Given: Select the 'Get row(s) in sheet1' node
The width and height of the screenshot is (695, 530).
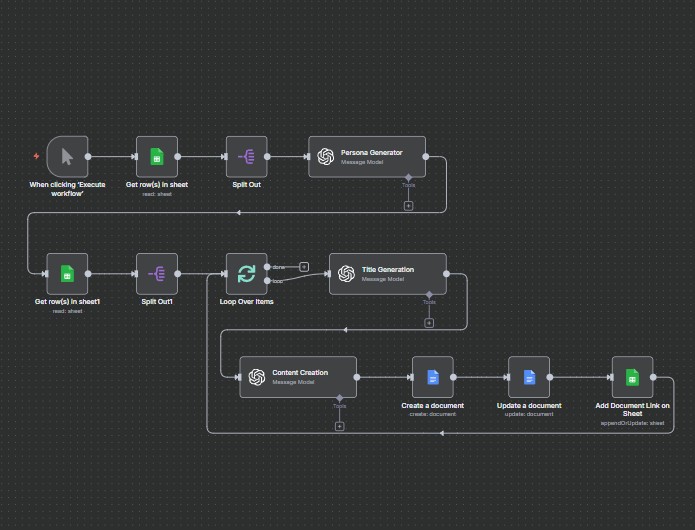Looking at the screenshot, I should point(67,273).
